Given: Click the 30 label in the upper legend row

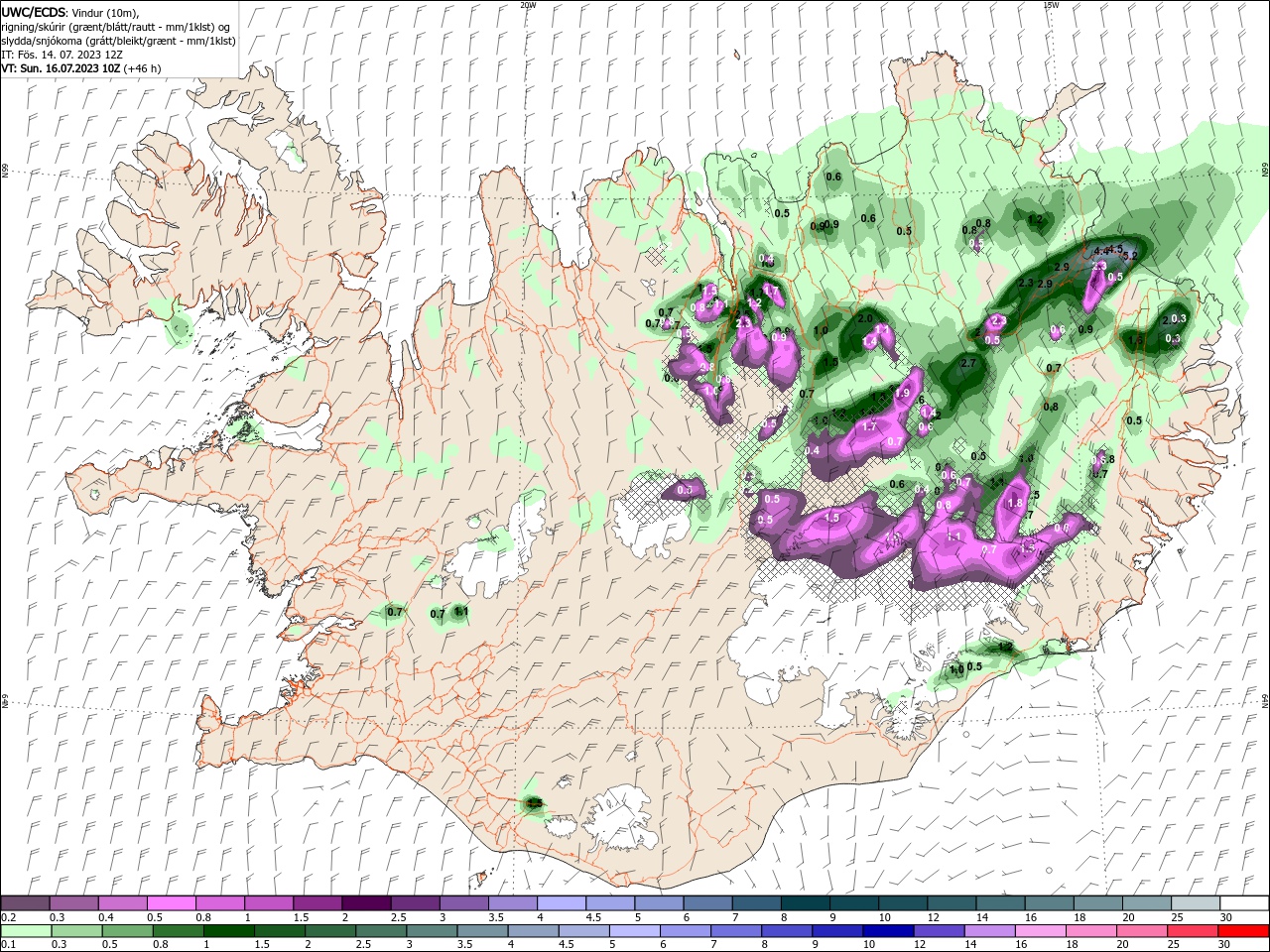Looking at the screenshot, I should [1226, 917].
